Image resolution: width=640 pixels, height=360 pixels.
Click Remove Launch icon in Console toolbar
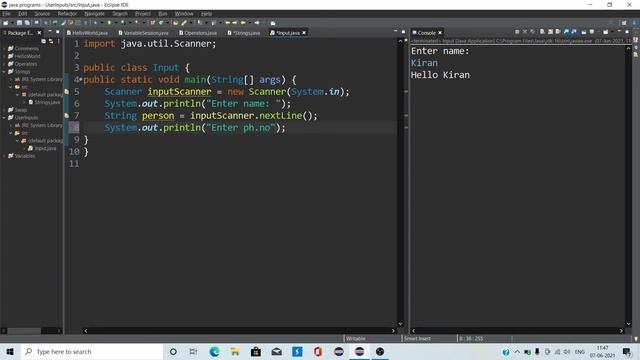point(525,32)
